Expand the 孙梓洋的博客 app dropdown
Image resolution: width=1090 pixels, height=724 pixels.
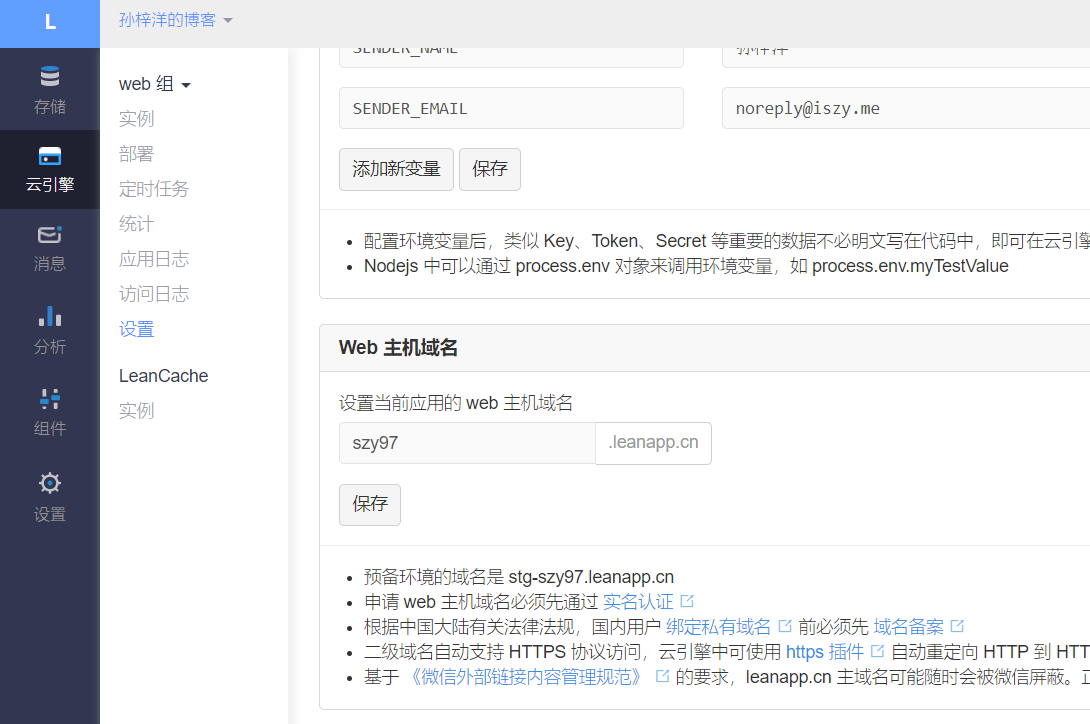pyautogui.click(x=175, y=20)
